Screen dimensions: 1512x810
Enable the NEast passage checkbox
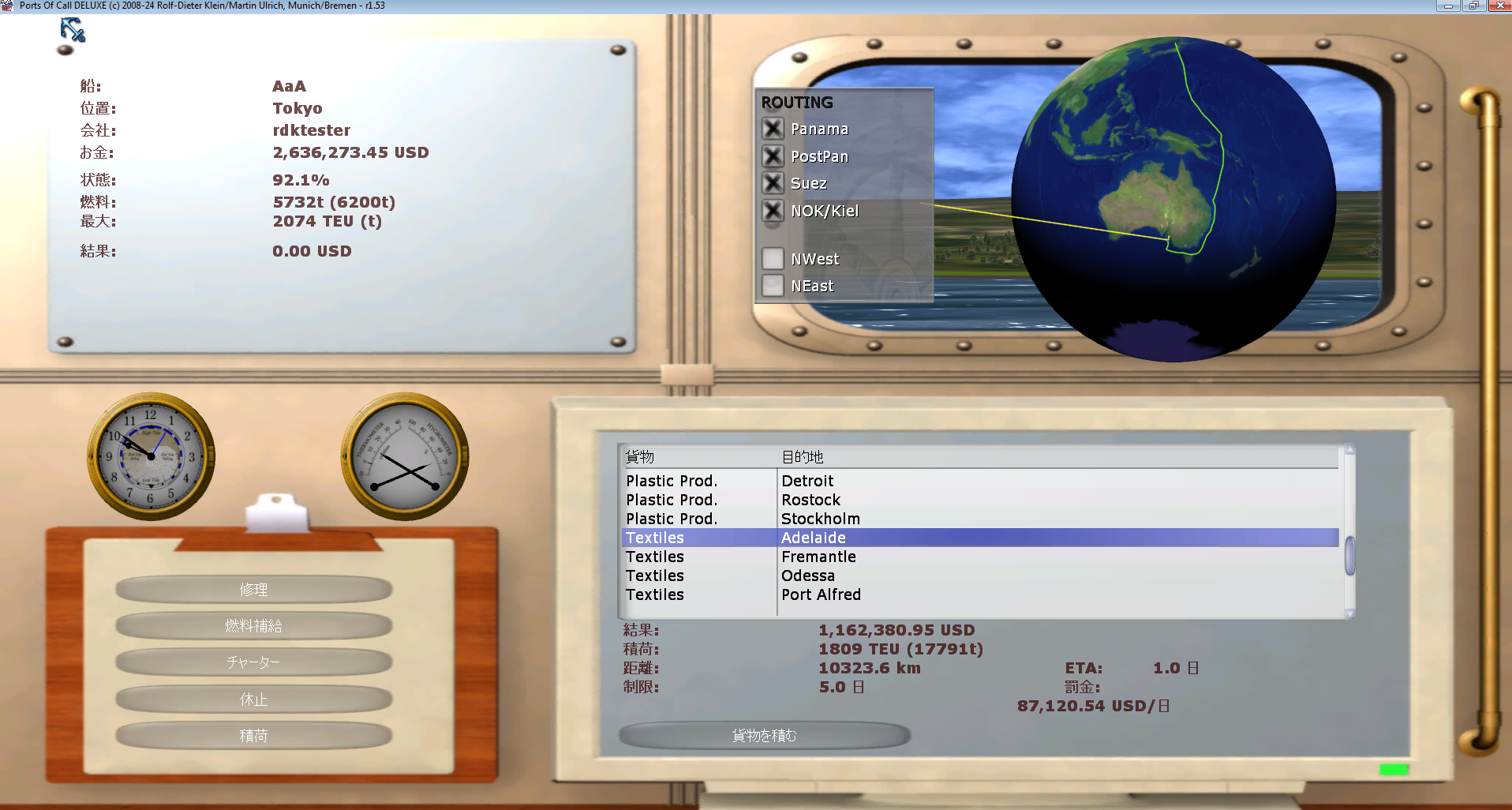[x=773, y=285]
